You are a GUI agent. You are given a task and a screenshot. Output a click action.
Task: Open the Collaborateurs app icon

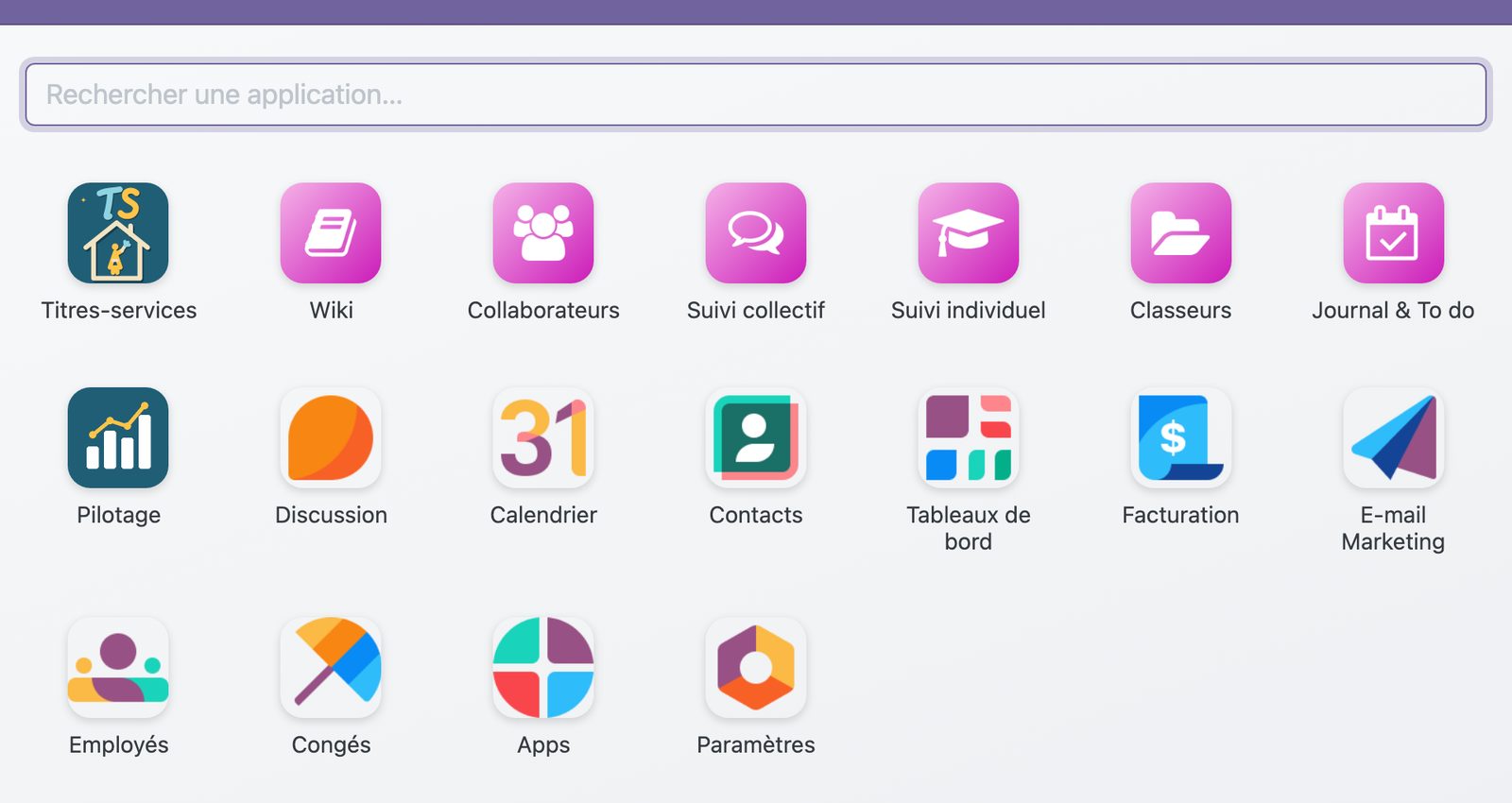pos(543,233)
